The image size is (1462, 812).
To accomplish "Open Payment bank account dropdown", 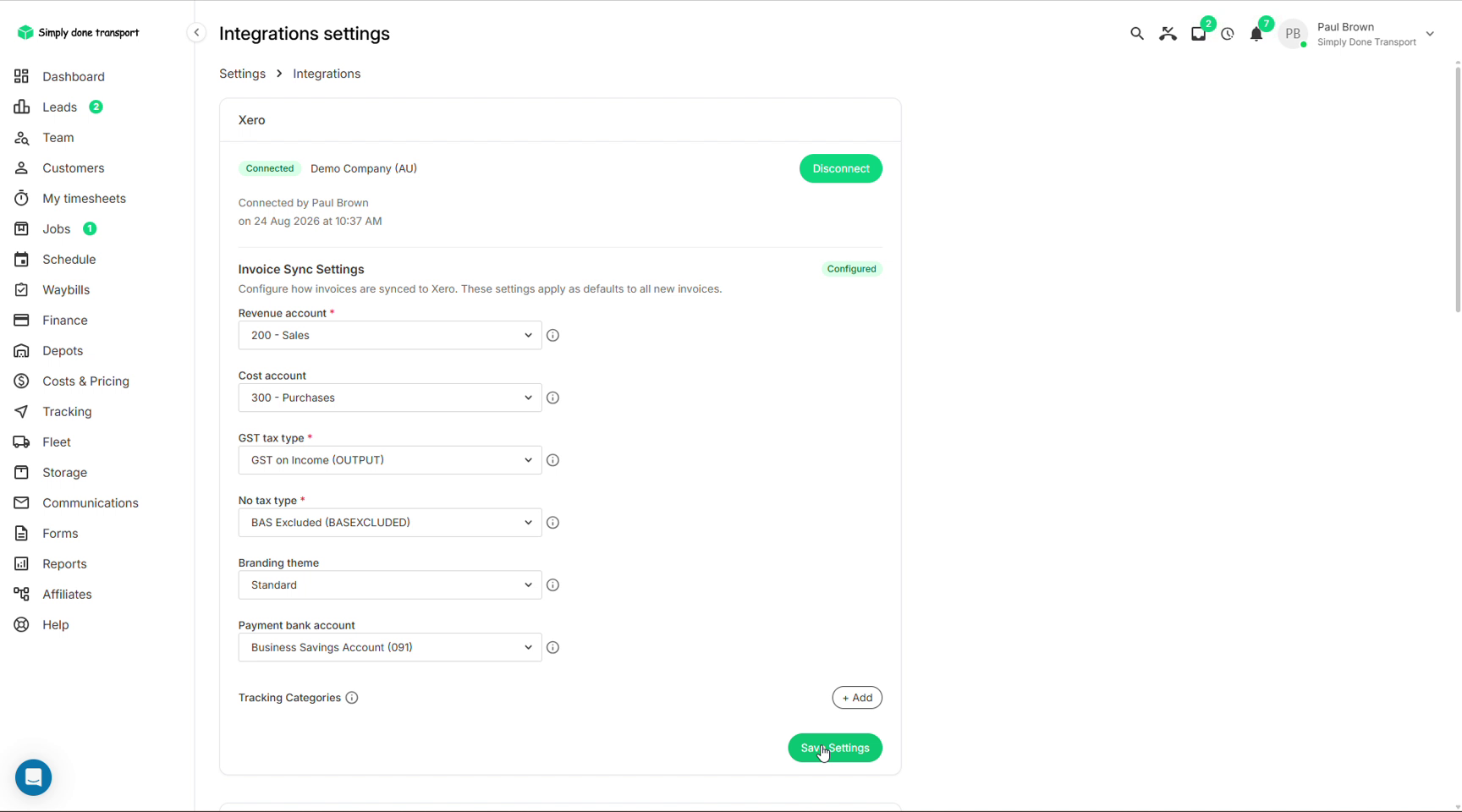I will tap(390, 647).
